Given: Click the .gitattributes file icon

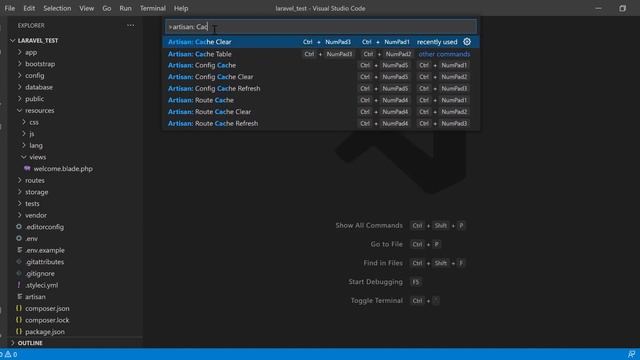Looking at the screenshot, I should pos(19,262).
